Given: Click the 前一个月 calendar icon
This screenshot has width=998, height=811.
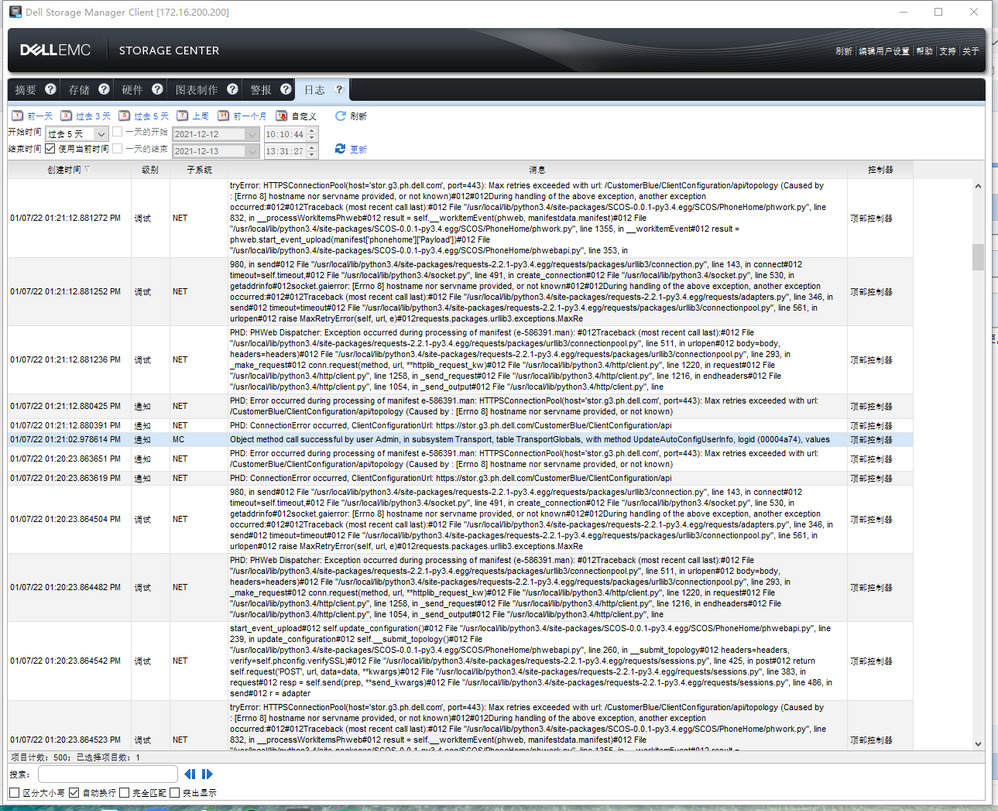Looking at the screenshot, I should (223, 116).
